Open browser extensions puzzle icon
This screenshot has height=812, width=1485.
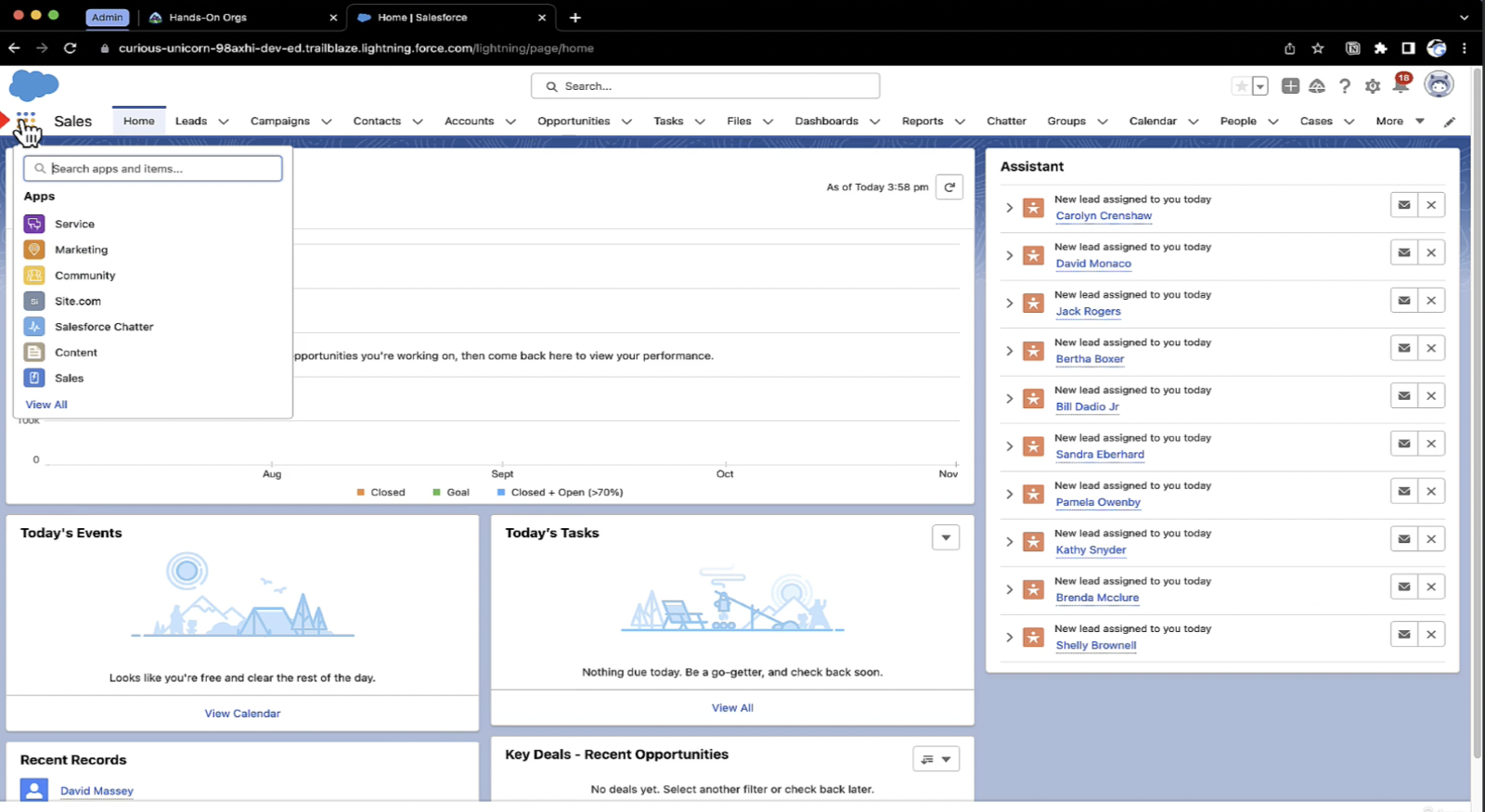[1380, 48]
